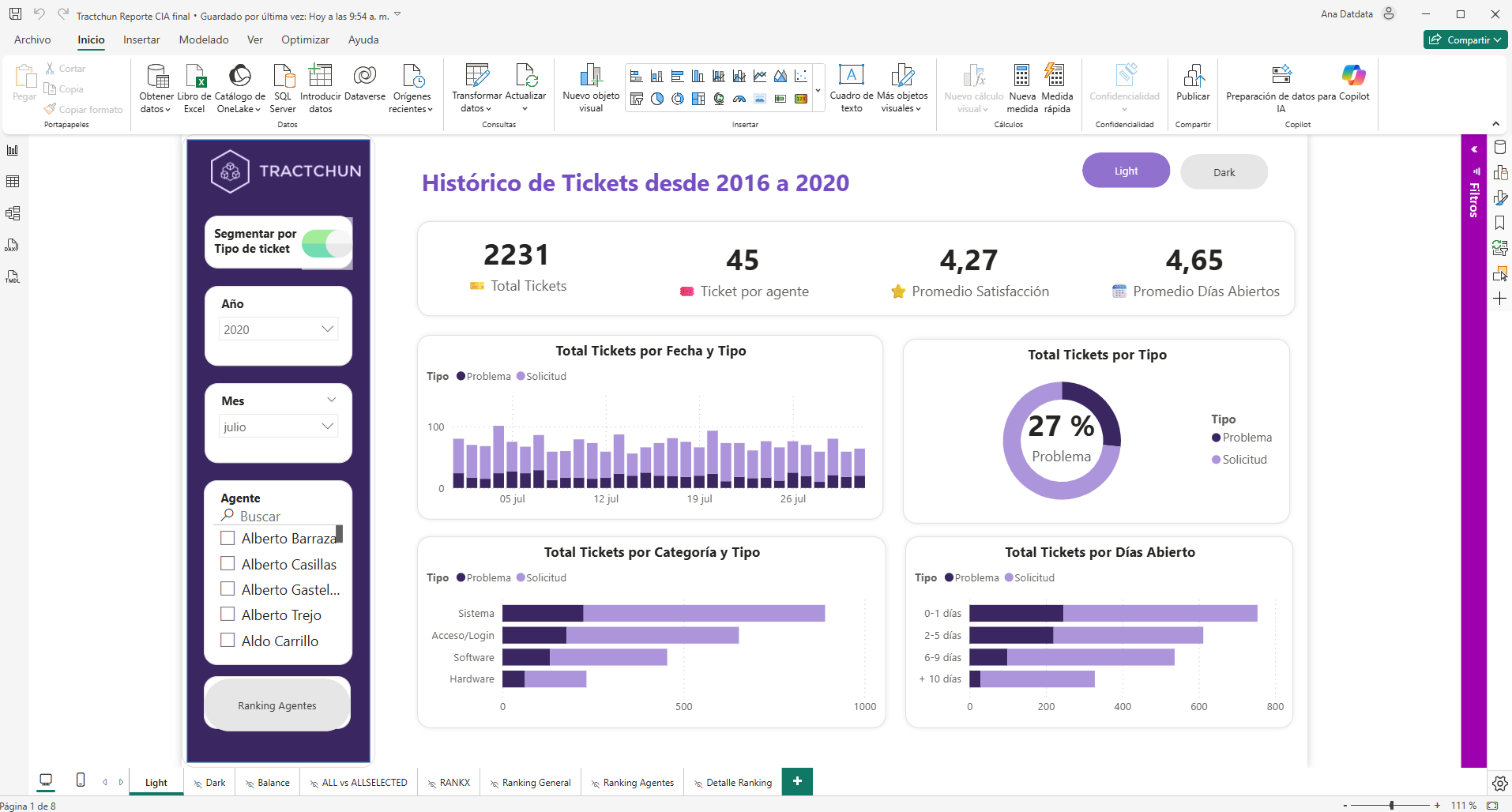Image resolution: width=1512 pixels, height=812 pixels.
Task: Check the Alberto Barraza checkbox
Action: tap(228, 538)
